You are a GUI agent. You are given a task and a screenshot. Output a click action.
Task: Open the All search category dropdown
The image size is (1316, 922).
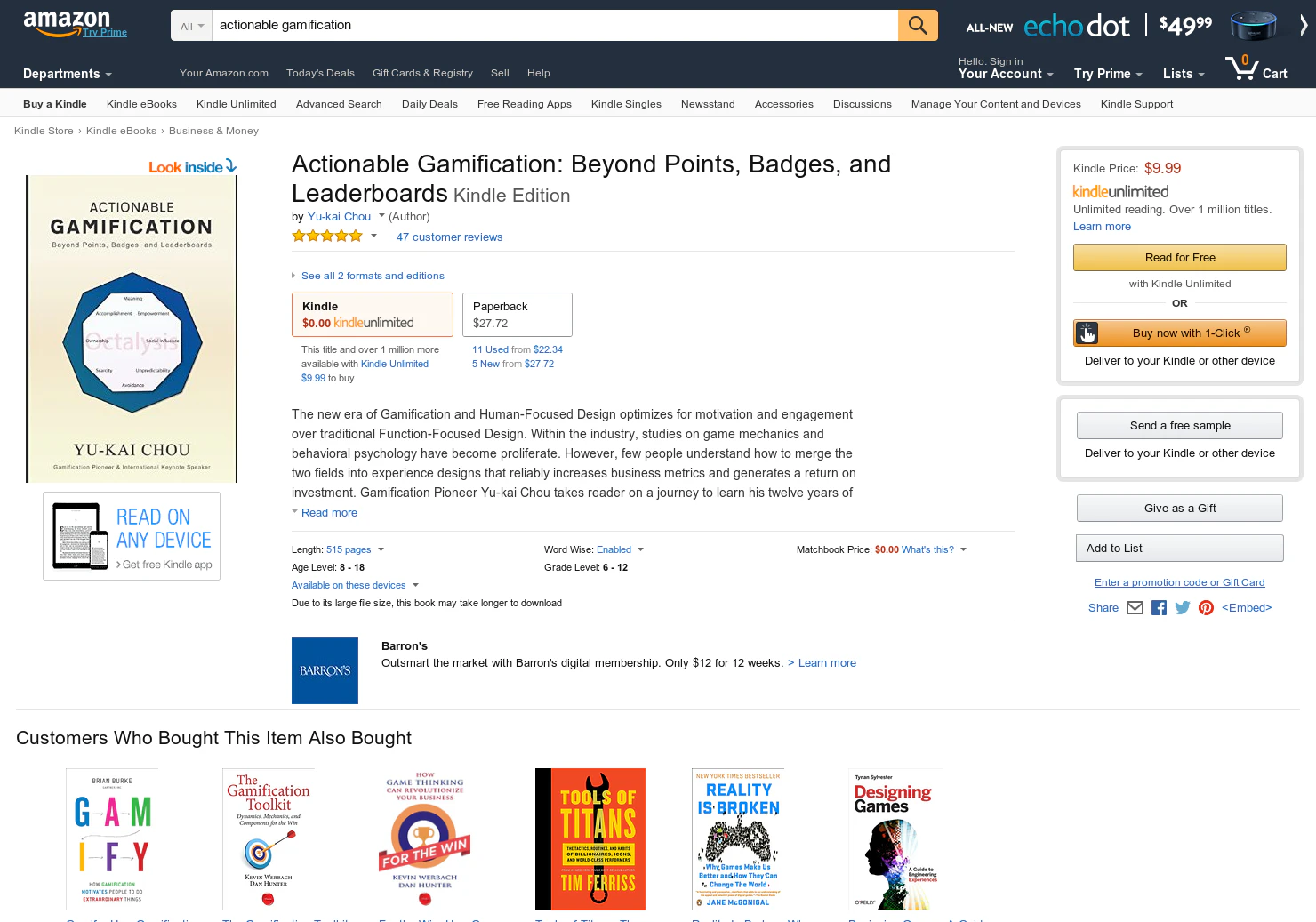tap(191, 26)
